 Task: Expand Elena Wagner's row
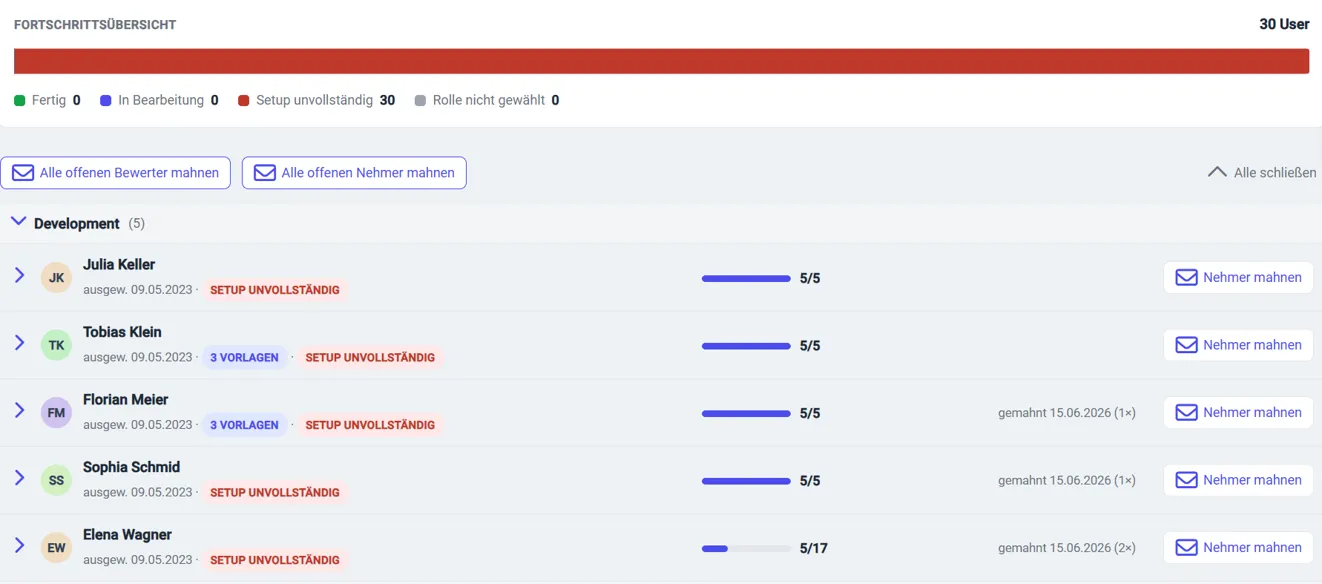(x=19, y=545)
